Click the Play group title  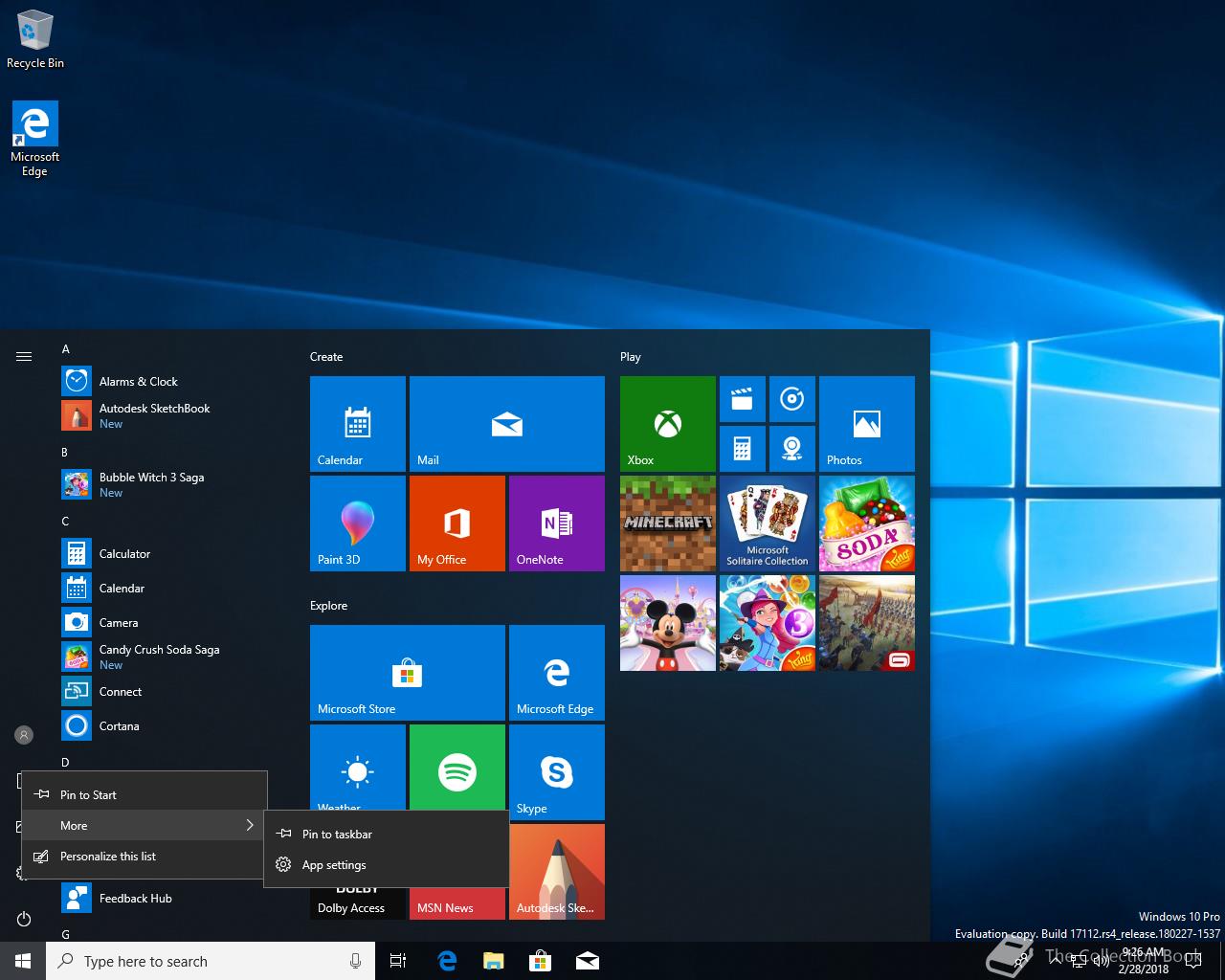tap(630, 356)
